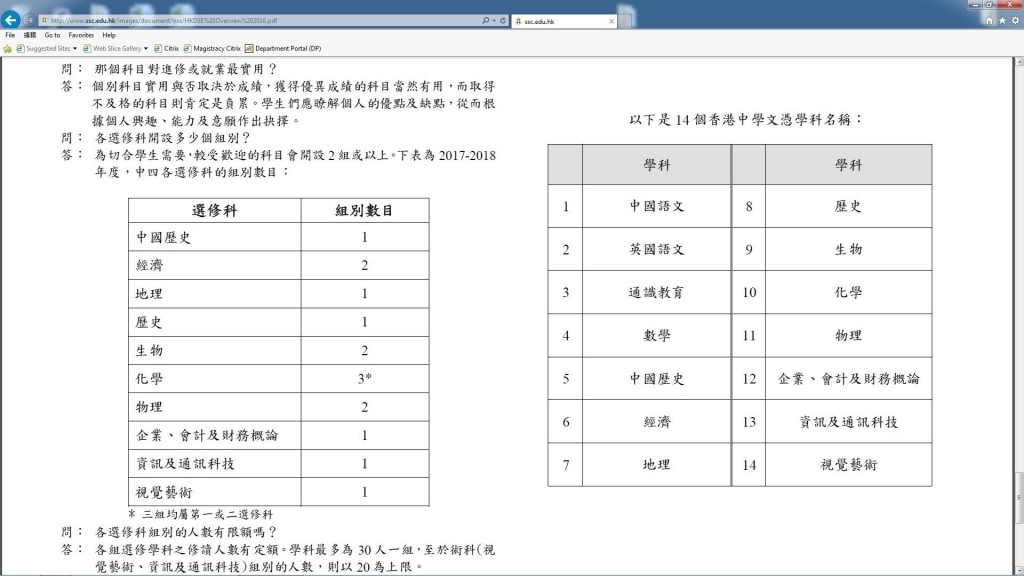Viewport: 1024px width, 576px height.
Task: Click 視覺藝術 in the 選修科 table
Action: click(163, 492)
